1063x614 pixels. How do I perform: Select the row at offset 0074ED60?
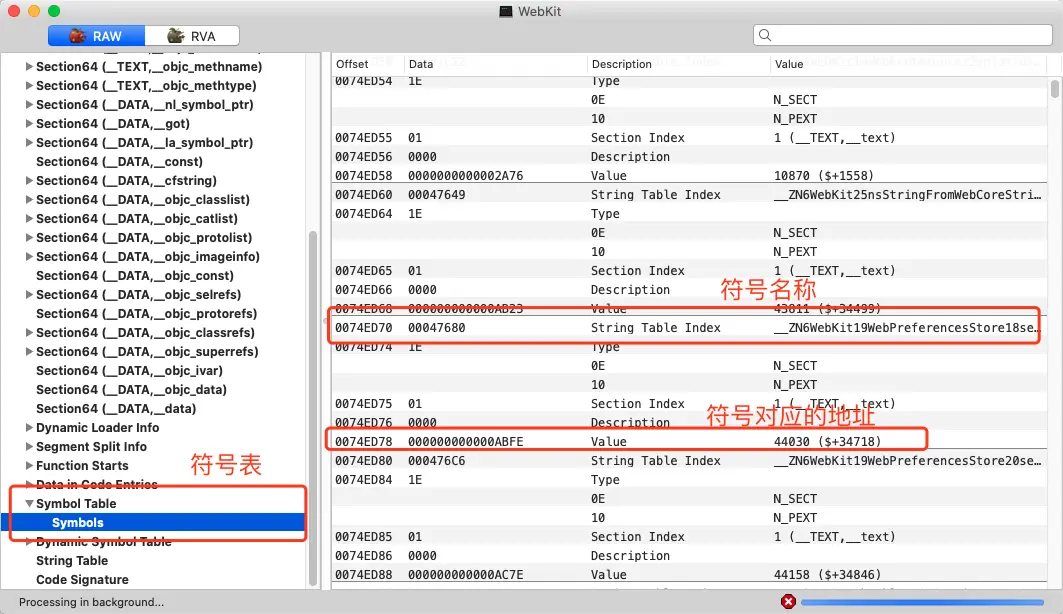[689, 195]
